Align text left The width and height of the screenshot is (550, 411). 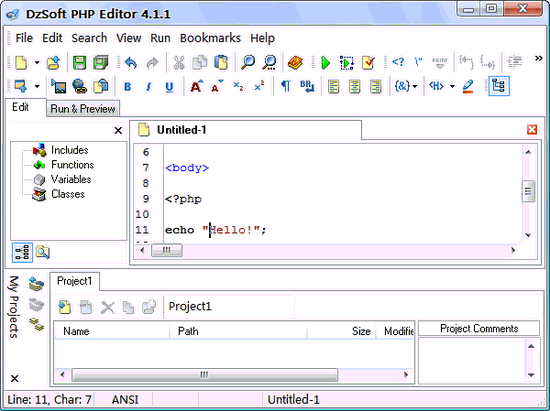pos(333,86)
